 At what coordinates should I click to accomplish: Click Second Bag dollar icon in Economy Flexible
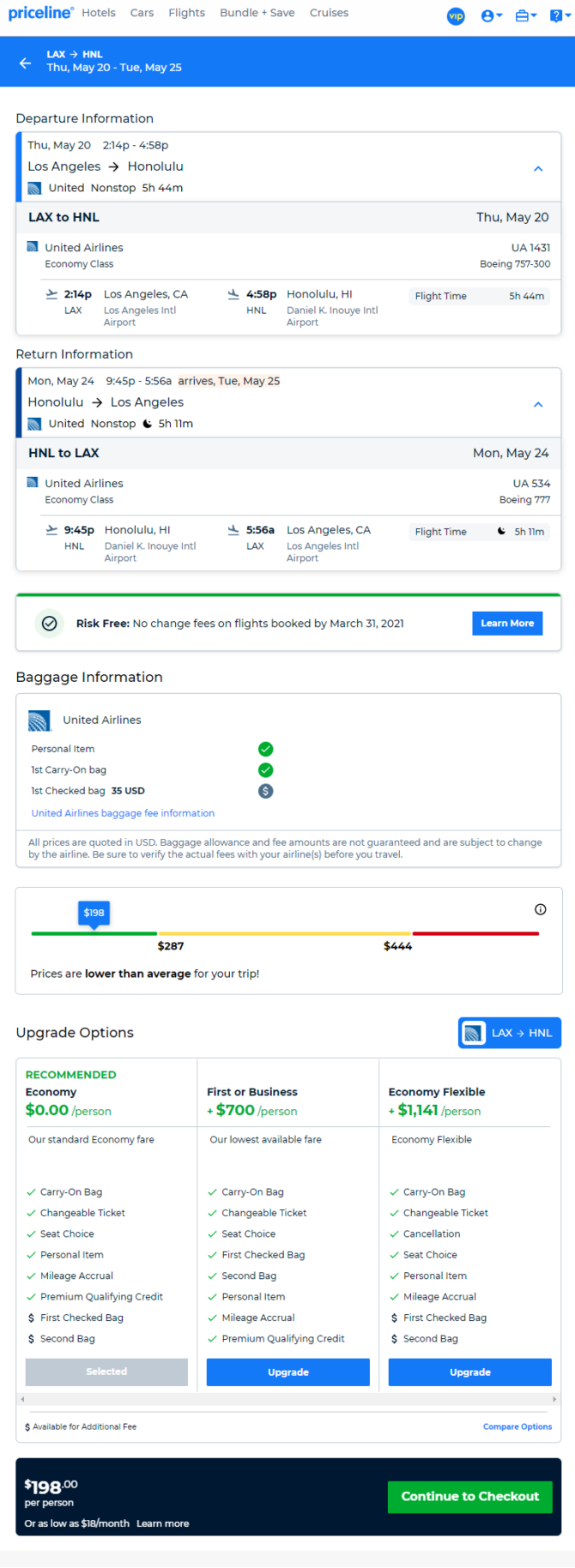pyautogui.click(x=395, y=1339)
